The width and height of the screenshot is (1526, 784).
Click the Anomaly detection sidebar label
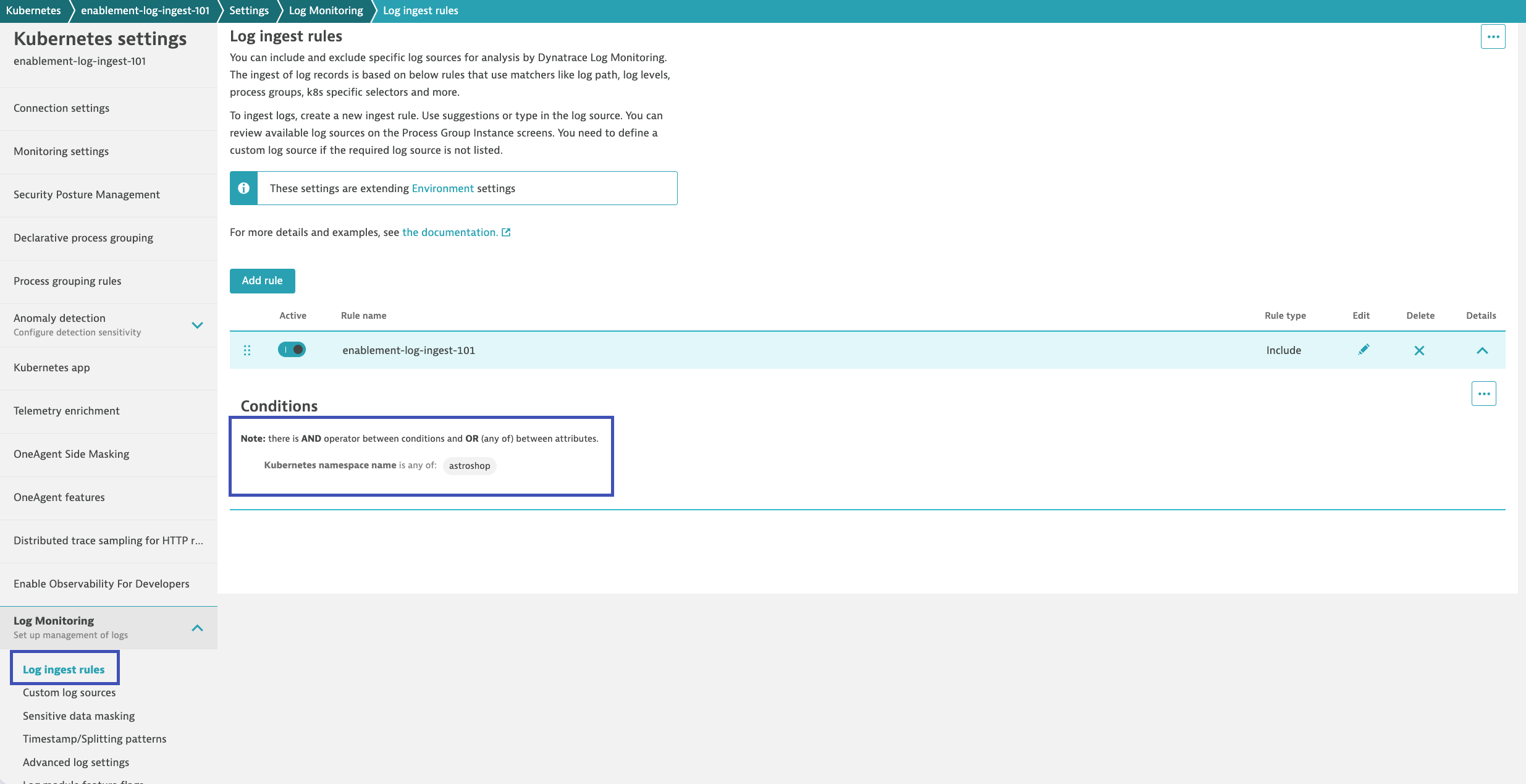(59, 318)
